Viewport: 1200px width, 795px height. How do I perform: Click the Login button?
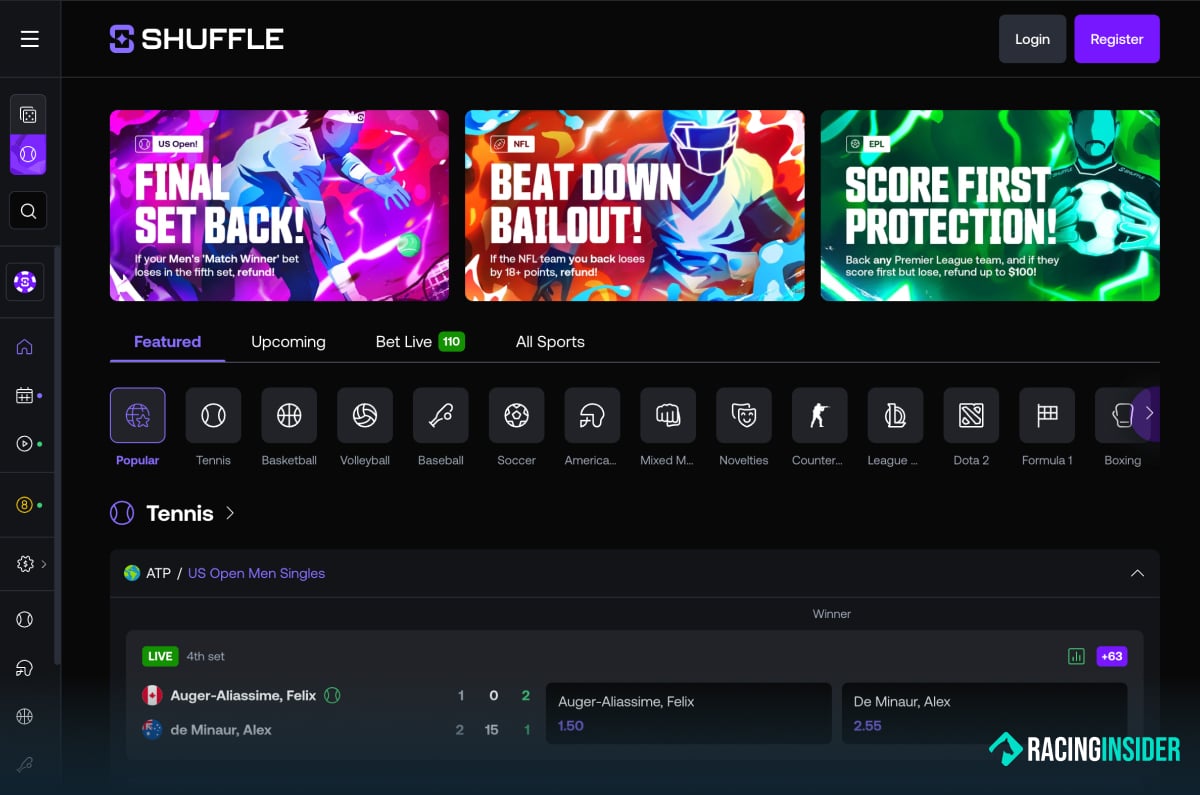point(1032,39)
